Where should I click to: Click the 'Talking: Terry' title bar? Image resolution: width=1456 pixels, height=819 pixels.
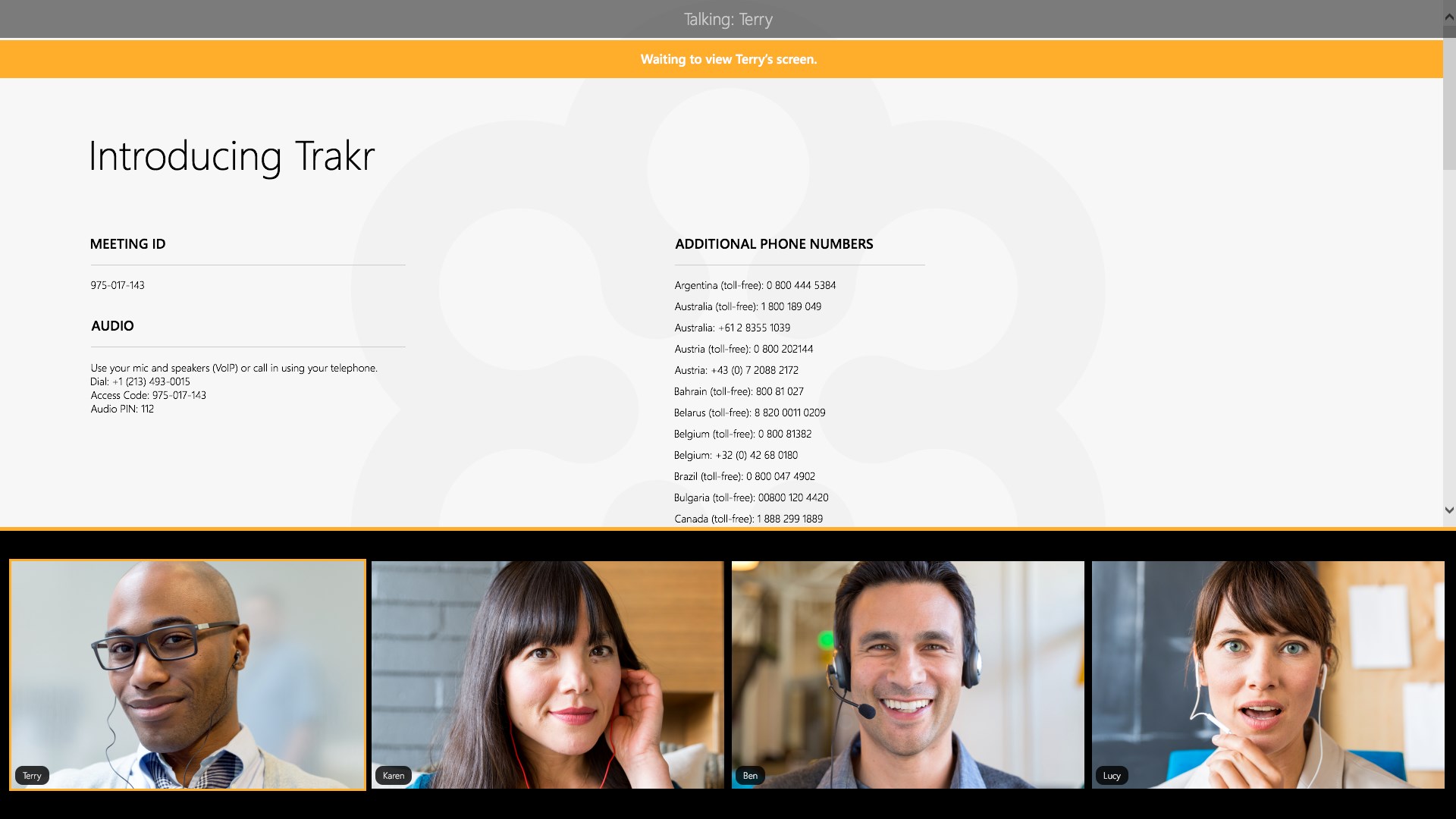[726, 19]
